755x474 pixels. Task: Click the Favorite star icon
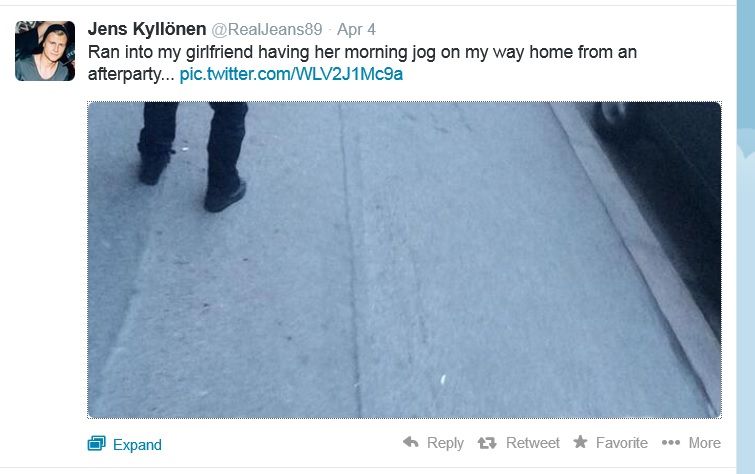(x=580, y=442)
